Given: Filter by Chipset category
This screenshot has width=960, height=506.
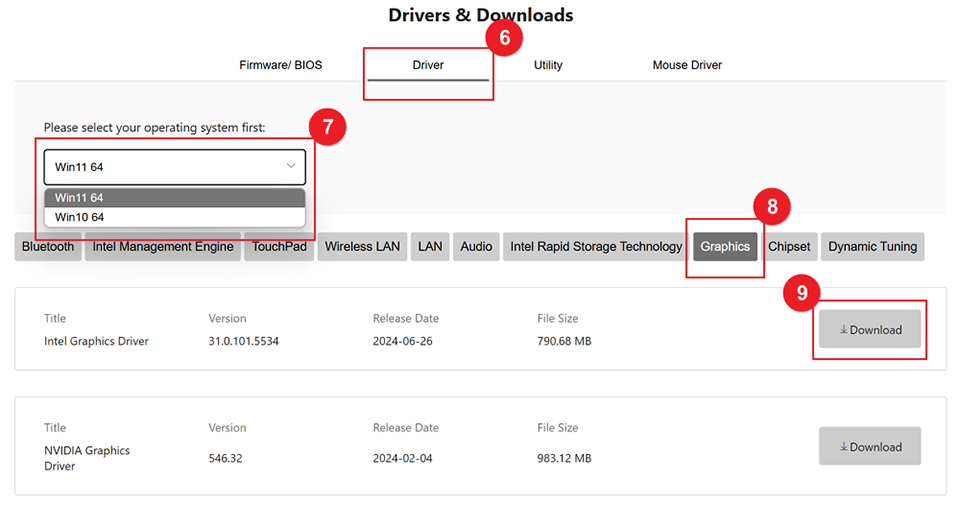Looking at the screenshot, I should click(789, 247).
